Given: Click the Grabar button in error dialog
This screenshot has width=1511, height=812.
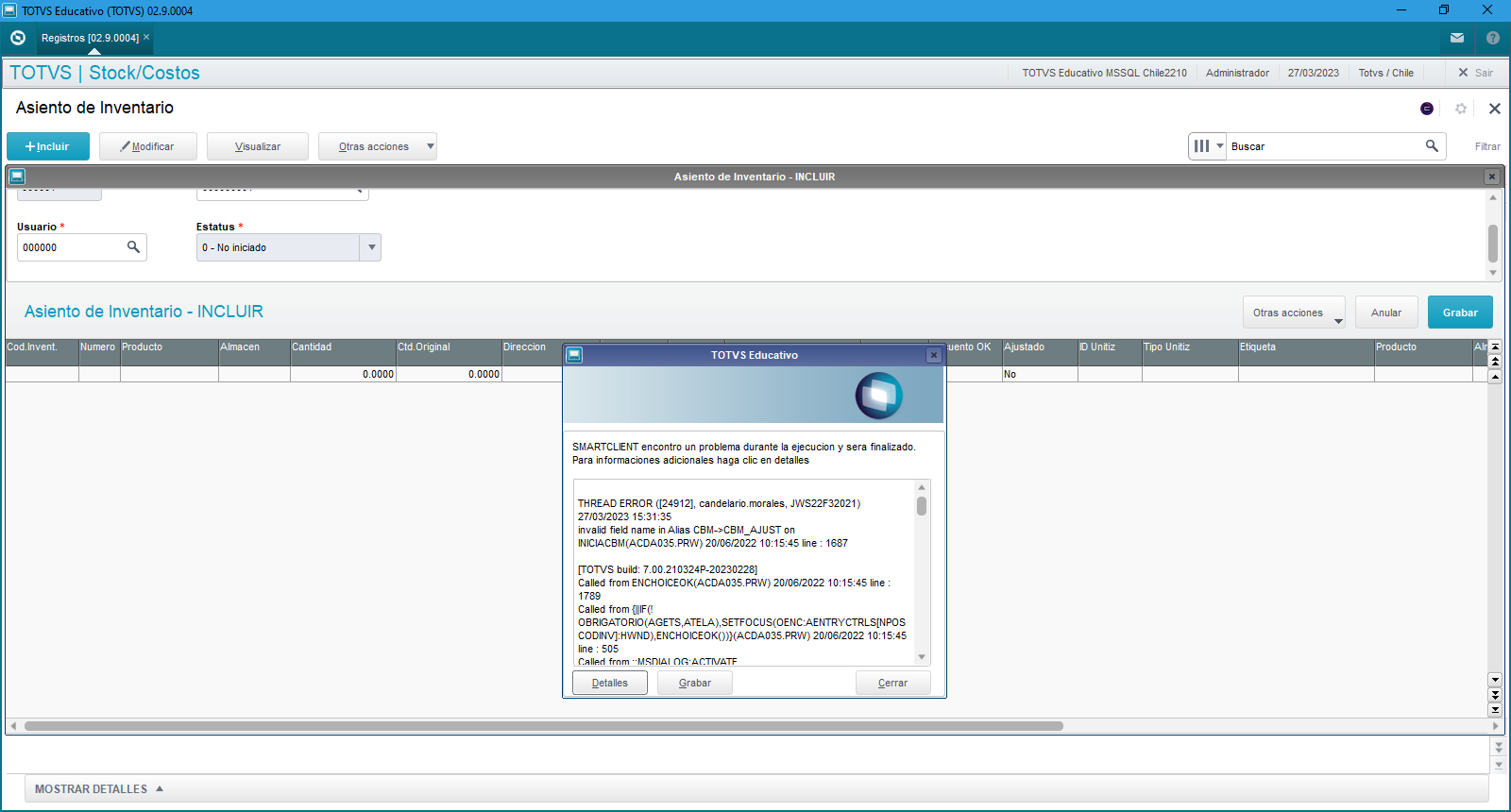Looking at the screenshot, I should tap(695, 683).
